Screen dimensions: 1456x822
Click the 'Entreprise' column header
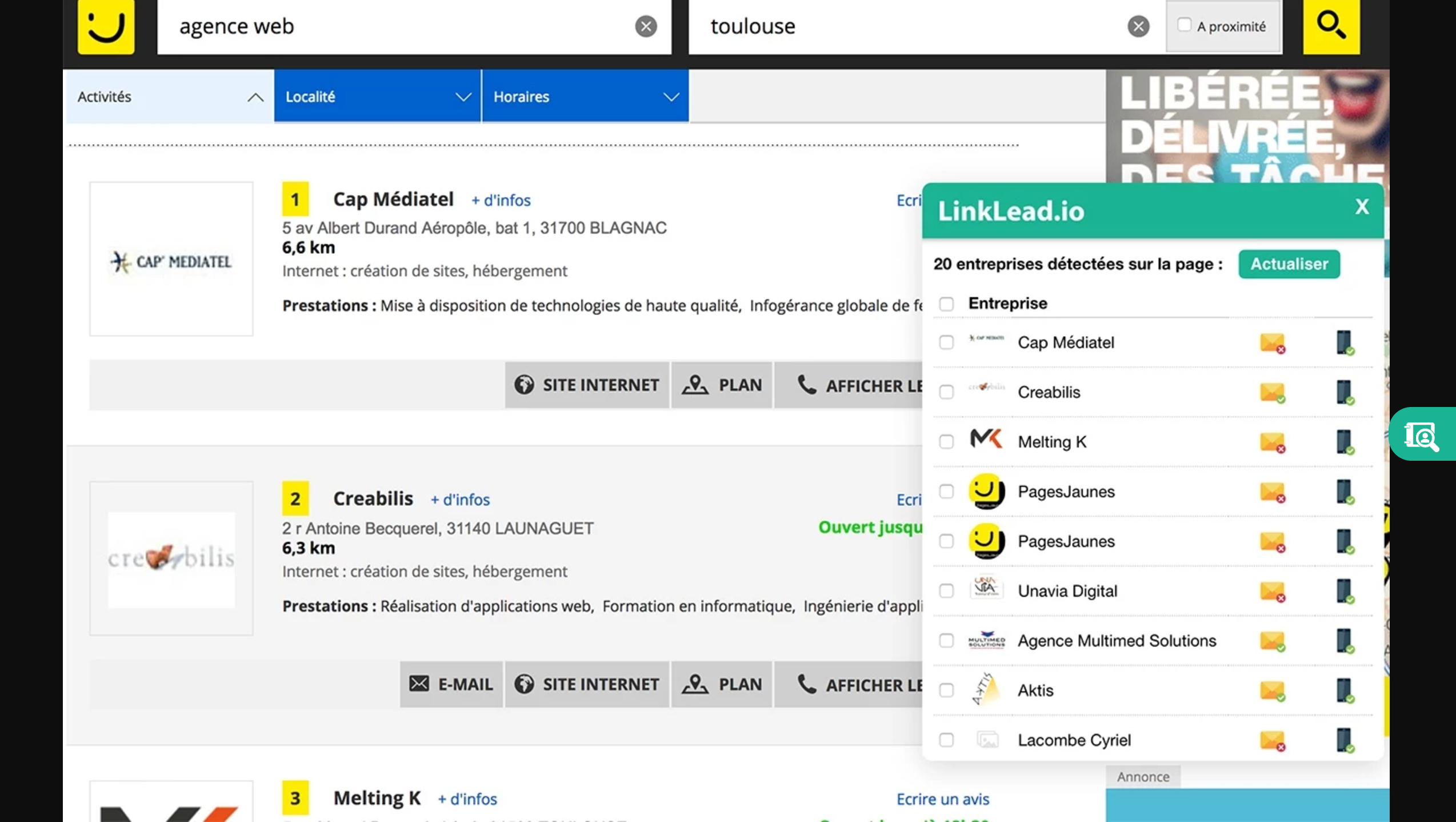point(1007,304)
